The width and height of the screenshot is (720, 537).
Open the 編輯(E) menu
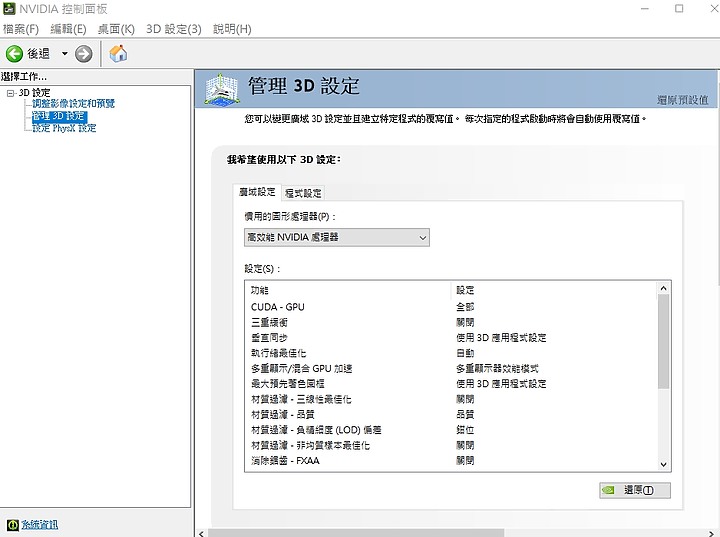pyautogui.click(x=68, y=29)
